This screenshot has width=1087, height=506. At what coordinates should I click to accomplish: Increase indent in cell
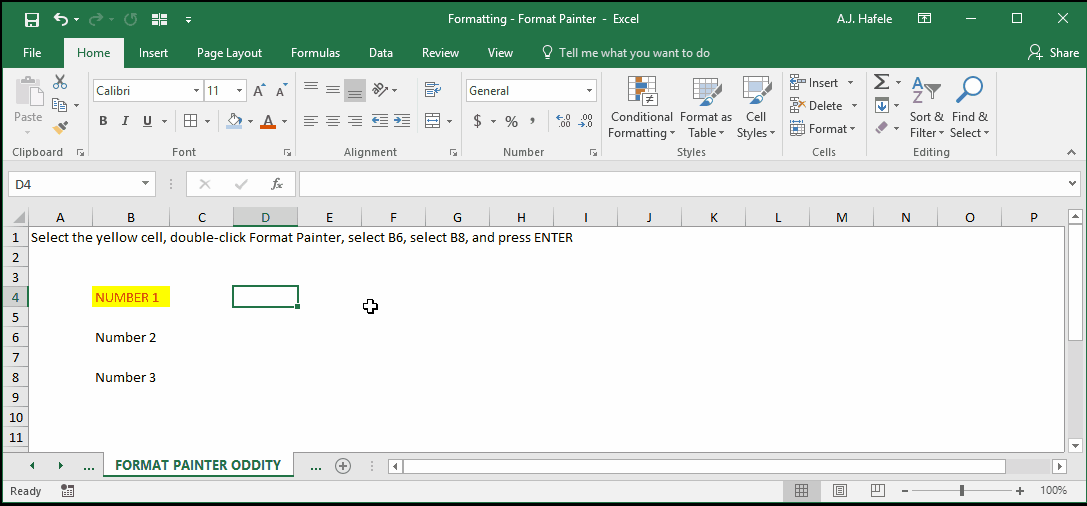(x=401, y=121)
